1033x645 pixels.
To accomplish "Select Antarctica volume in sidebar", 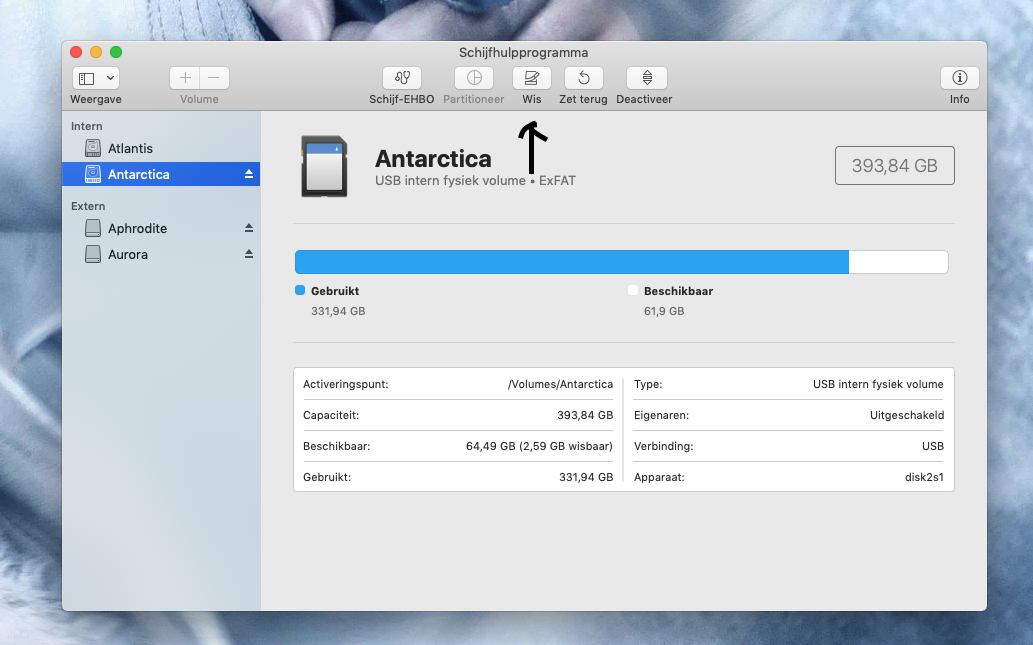I will click(x=138, y=174).
